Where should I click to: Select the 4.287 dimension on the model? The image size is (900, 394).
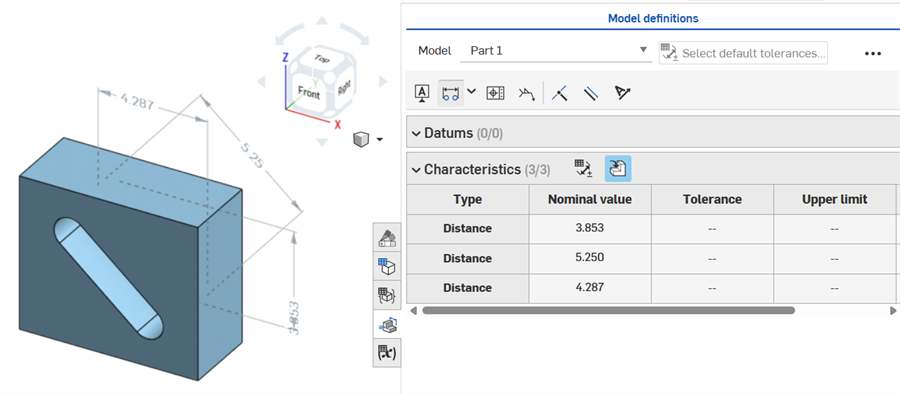click(137, 103)
